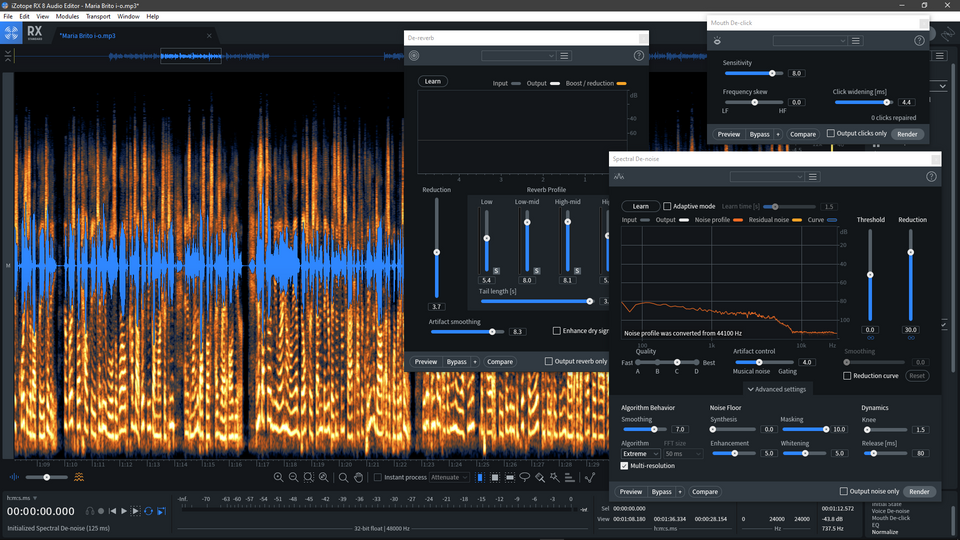
Task: Toggle loop playback icon
Action: 148,511
